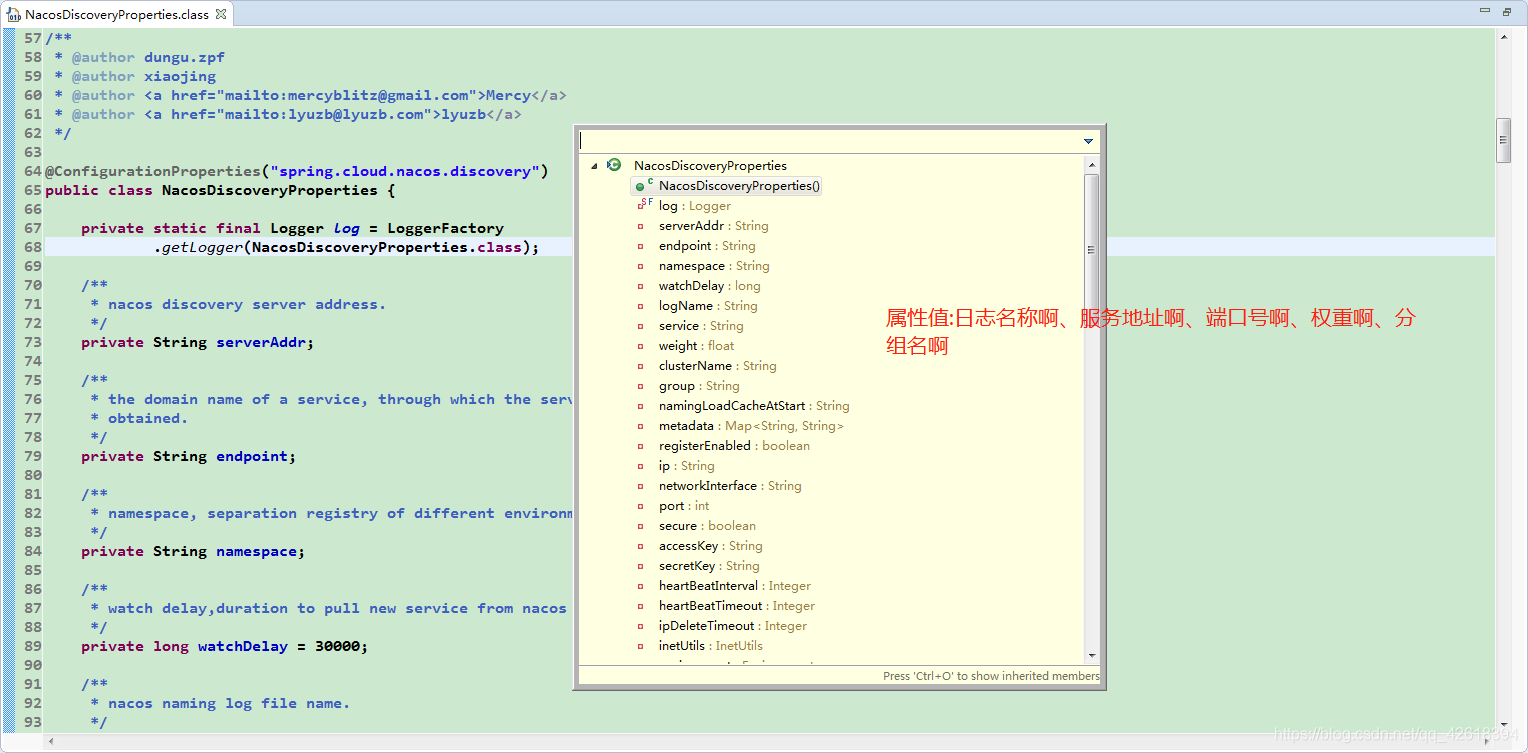
Task: Click 'private String endpoint;' code line
Action: click(188, 456)
